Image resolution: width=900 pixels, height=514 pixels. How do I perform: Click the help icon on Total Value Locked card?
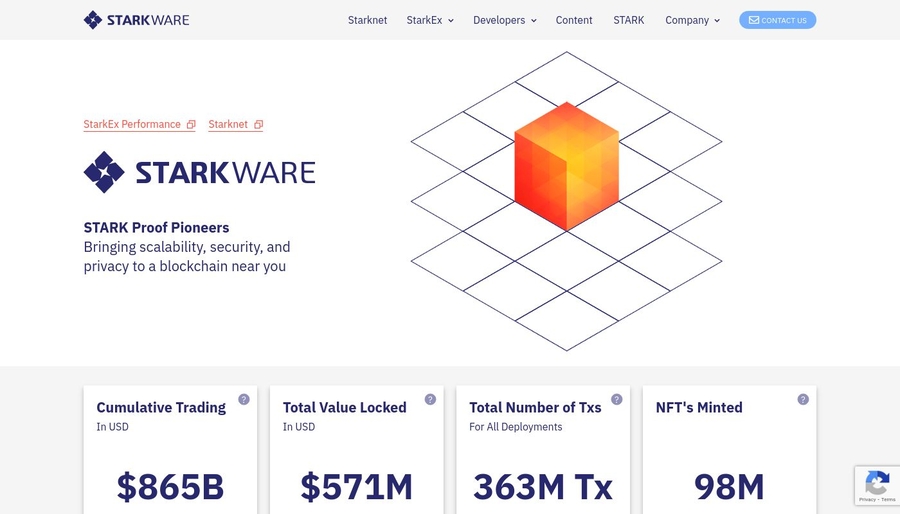click(x=430, y=399)
